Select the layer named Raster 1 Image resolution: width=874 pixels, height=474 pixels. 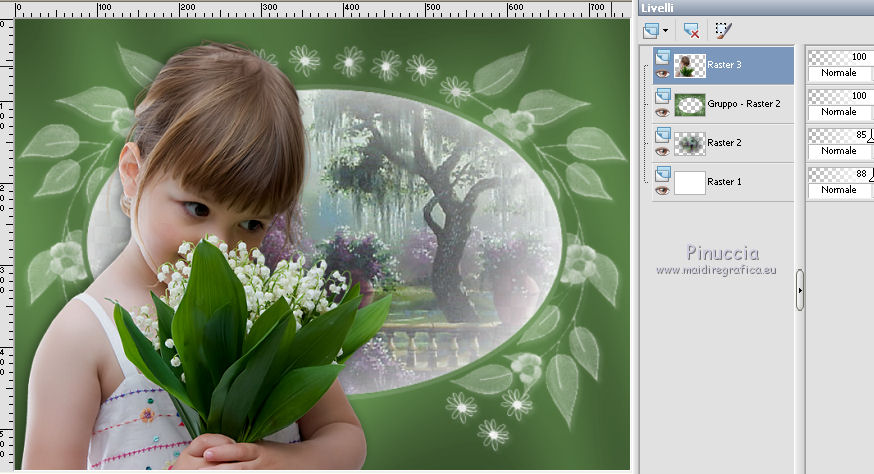pyautogui.click(x=724, y=182)
